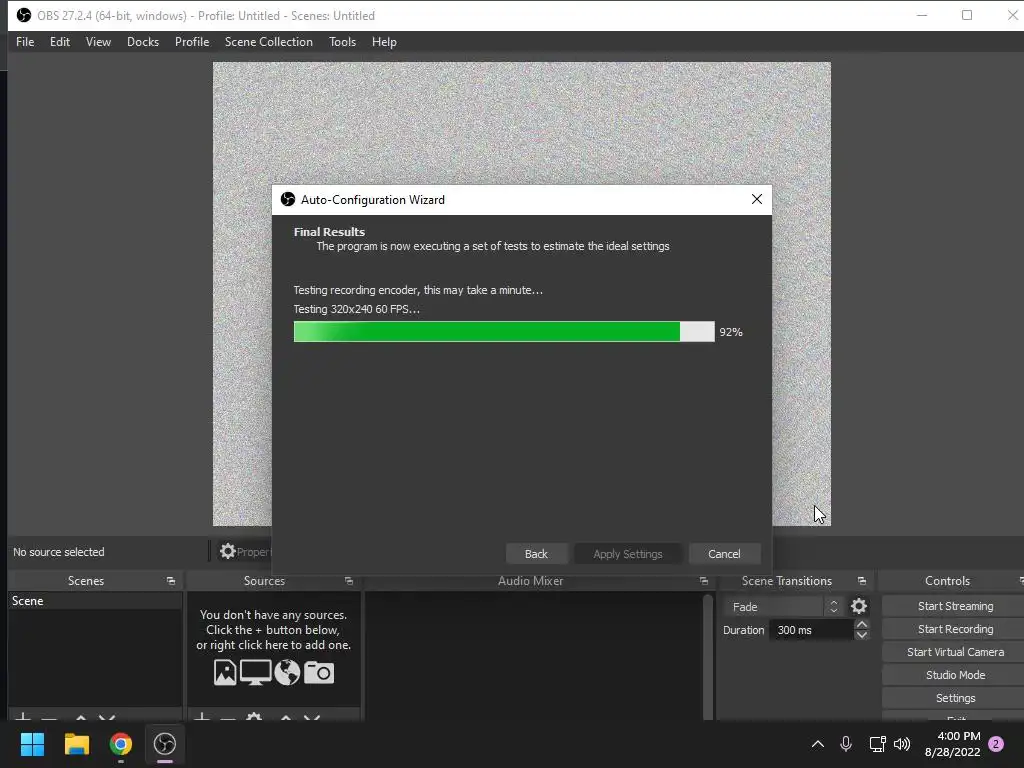Click the image source icon in the Sources hint
1024x768 pixels.
pyautogui.click(x=225, y=672)
